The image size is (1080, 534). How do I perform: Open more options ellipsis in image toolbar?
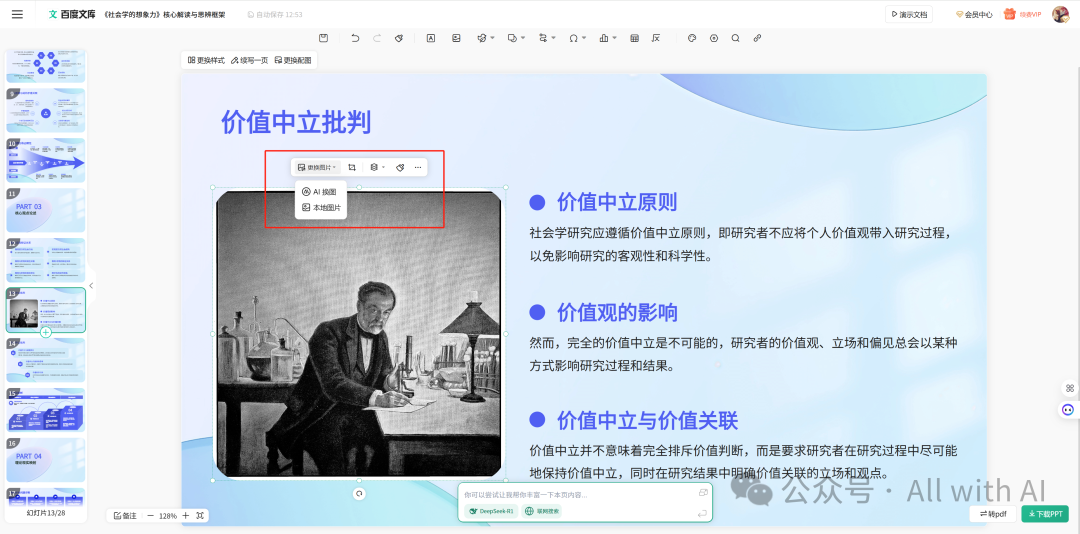tap(418, 167)
